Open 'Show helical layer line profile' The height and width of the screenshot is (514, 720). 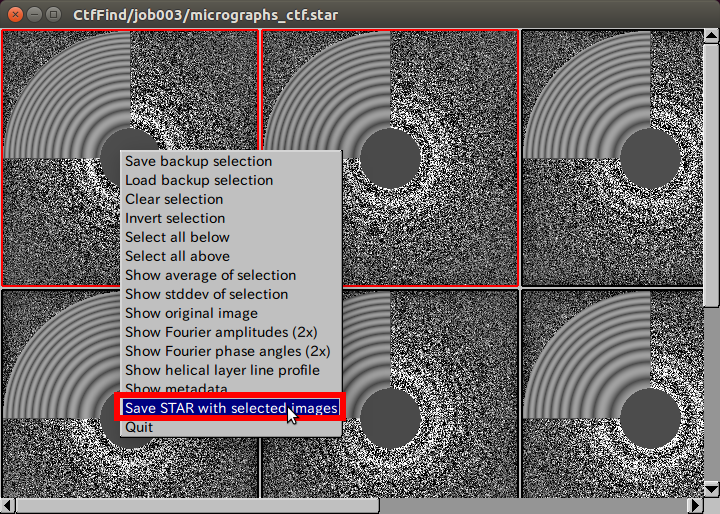tap(222, 370)
